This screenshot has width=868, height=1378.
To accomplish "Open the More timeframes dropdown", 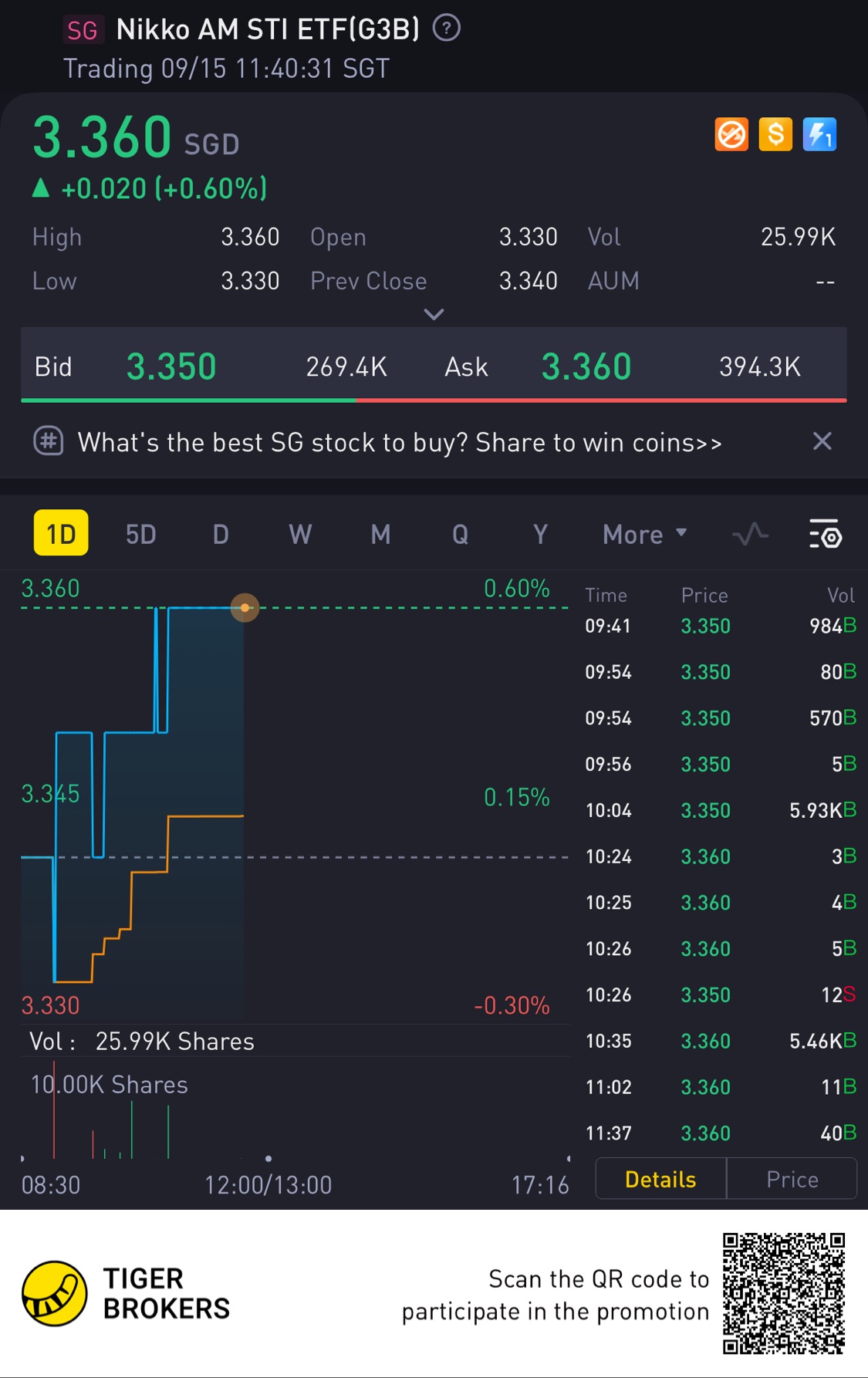I will click(x=644, y=534).
